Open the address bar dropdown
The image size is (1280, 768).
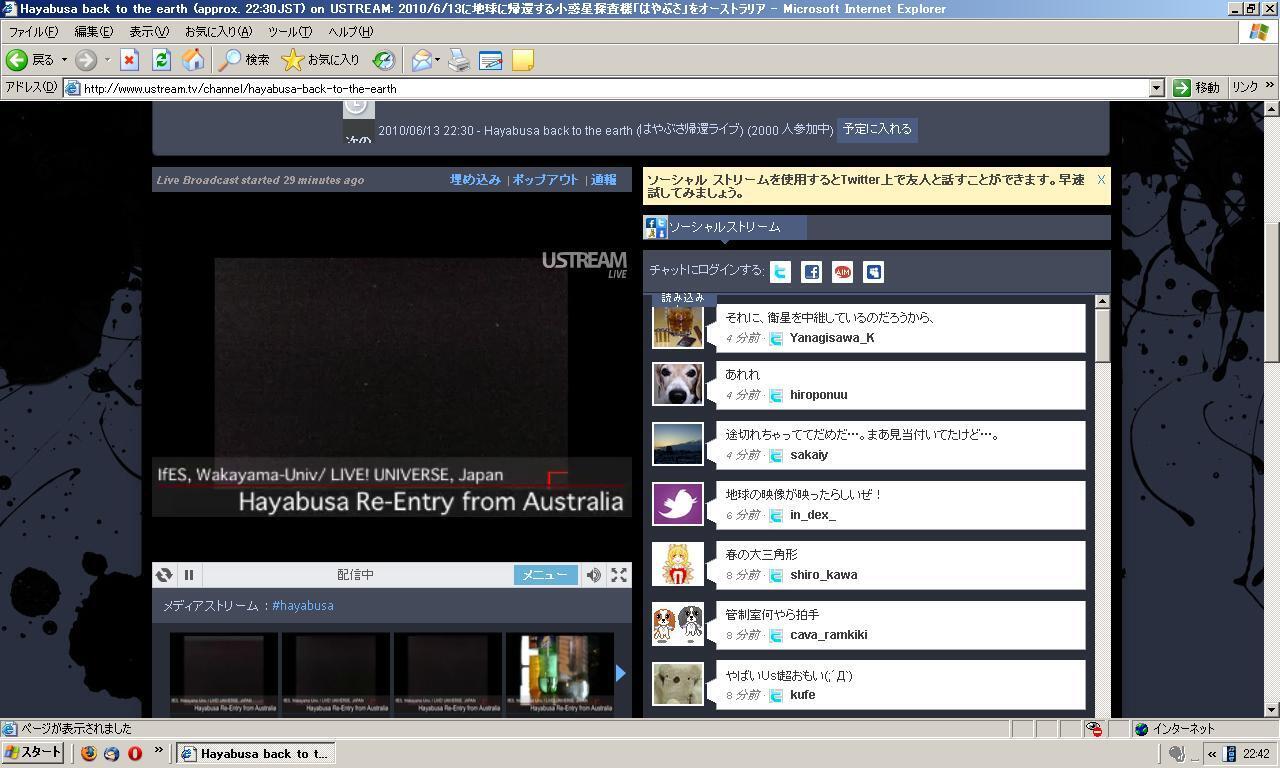pyautogui.click(x=1156, y=88)
